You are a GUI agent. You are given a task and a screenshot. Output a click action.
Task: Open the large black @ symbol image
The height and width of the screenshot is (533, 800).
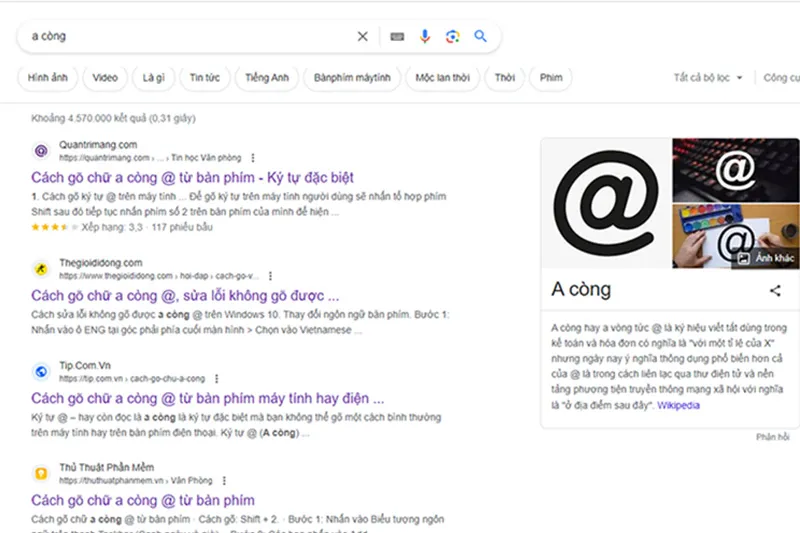coord(606,203)
